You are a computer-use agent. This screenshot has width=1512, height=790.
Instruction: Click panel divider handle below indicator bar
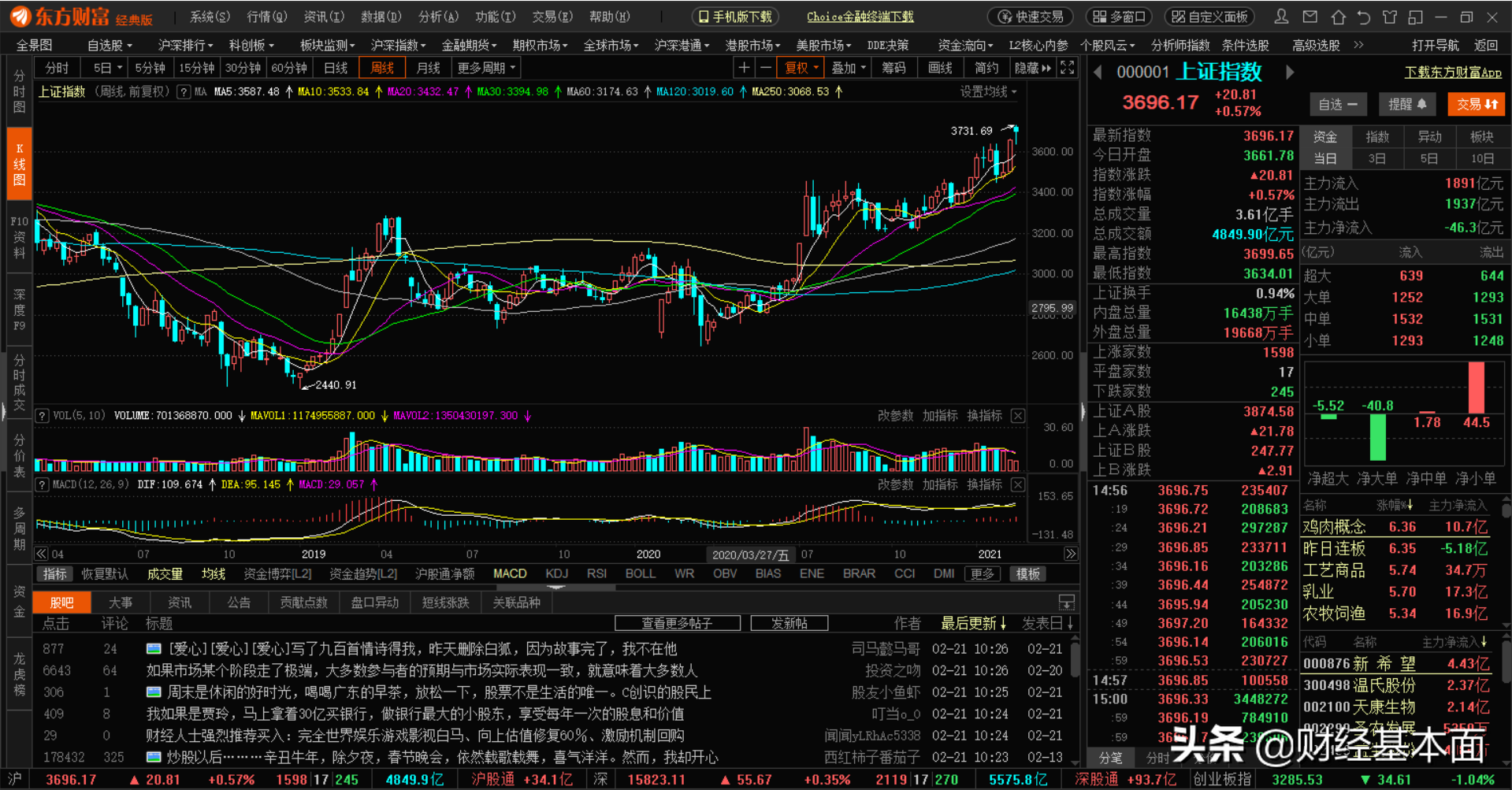tap(556, 588)
